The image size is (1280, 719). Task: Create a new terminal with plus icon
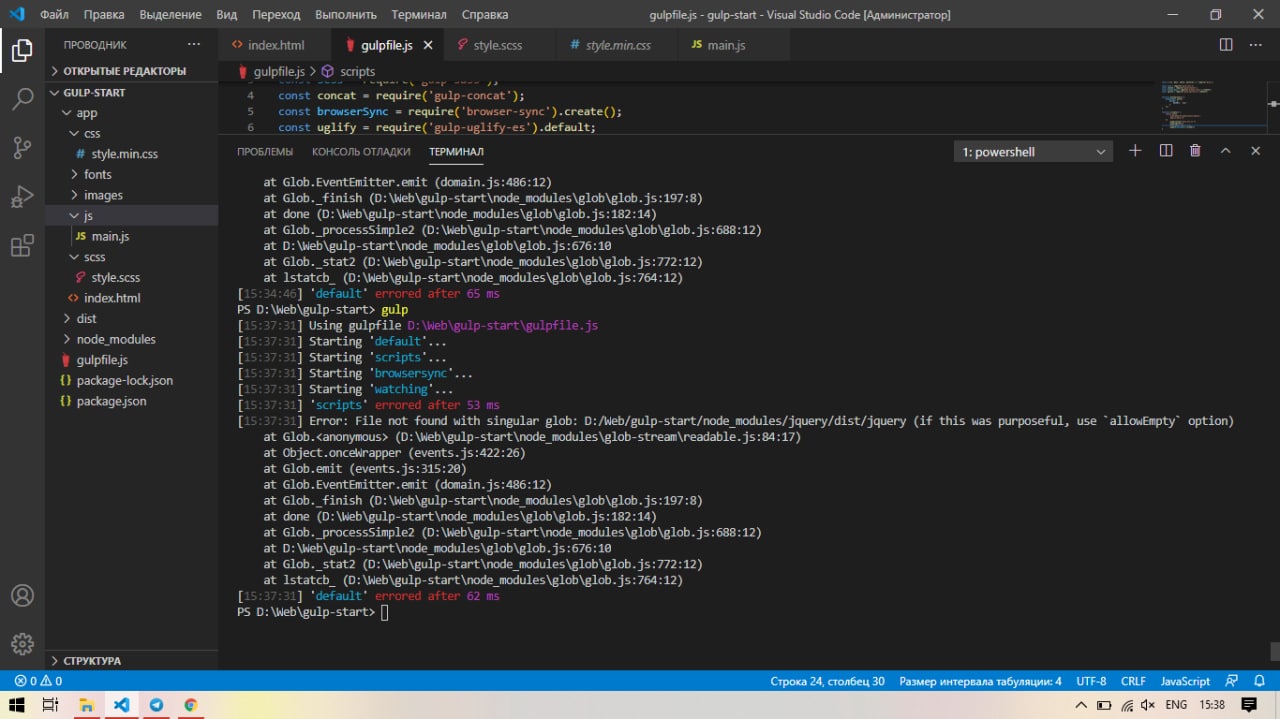click(1135, 151)
